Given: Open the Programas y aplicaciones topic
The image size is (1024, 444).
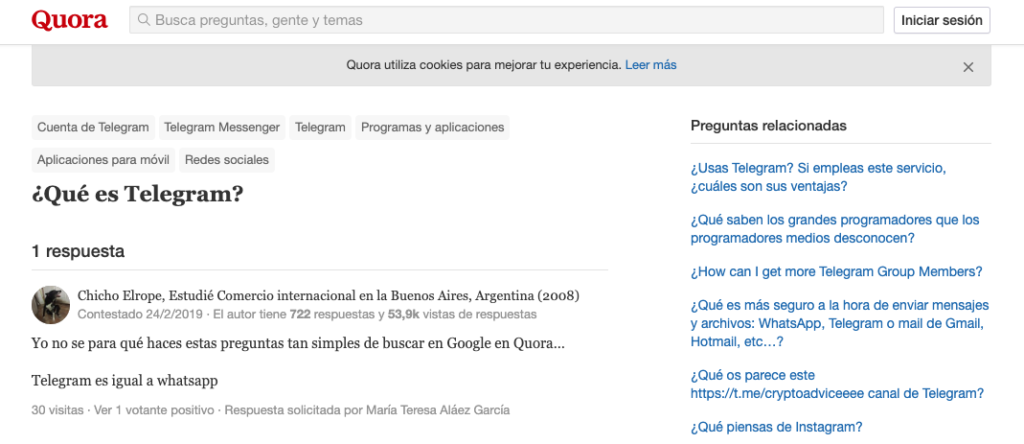Looking at the screenshot, I should tap(432, 127).
